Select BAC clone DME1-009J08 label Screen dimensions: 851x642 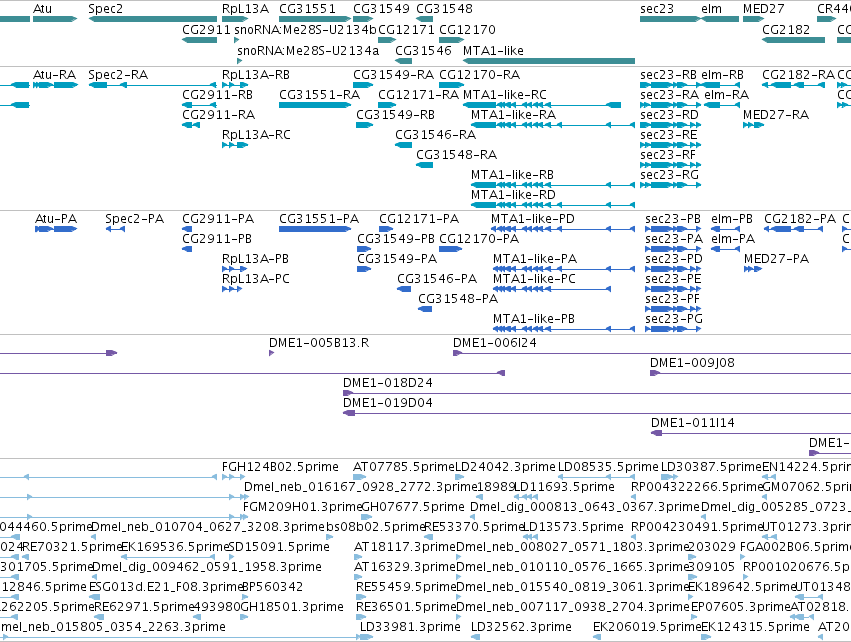(693, 363)
